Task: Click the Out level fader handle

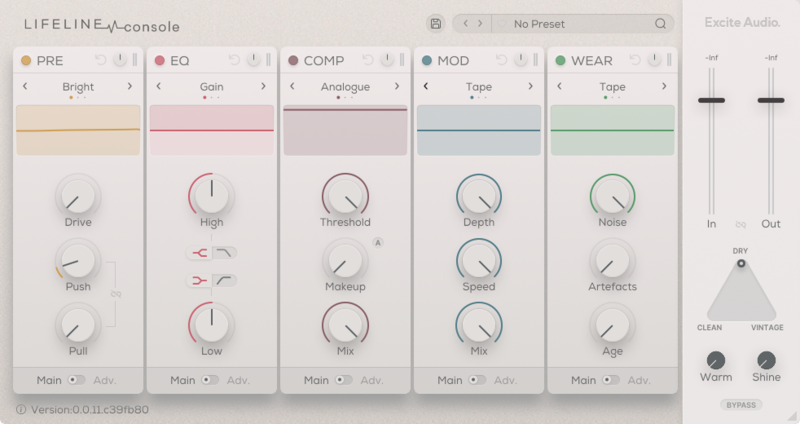Action: [x=770, y=100]
